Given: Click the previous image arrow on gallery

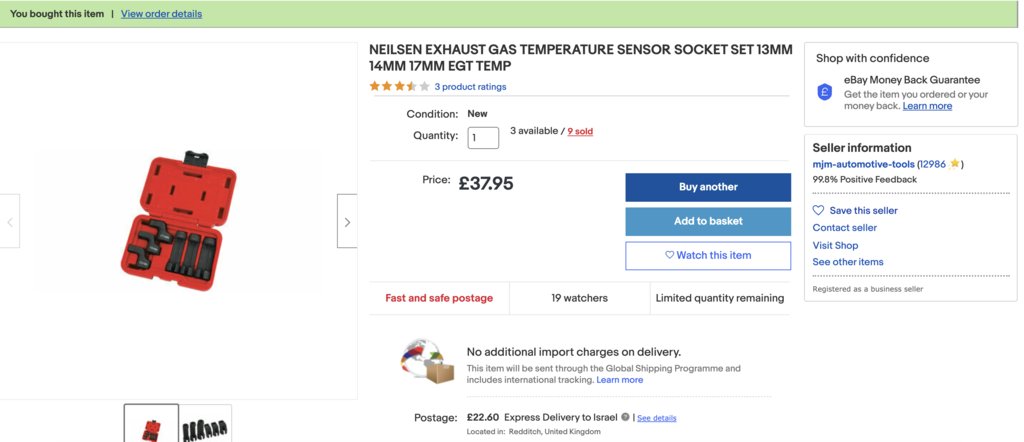Looking at the screenshot, I should pos(10,221).
